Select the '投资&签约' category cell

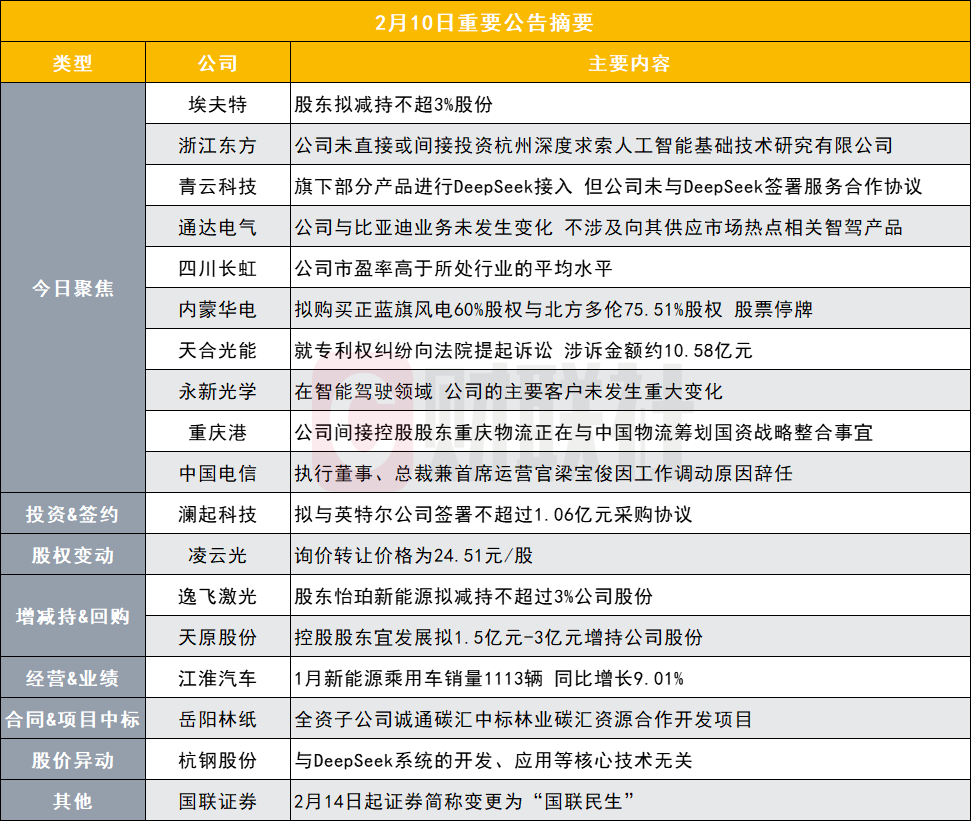coord(72,514)
